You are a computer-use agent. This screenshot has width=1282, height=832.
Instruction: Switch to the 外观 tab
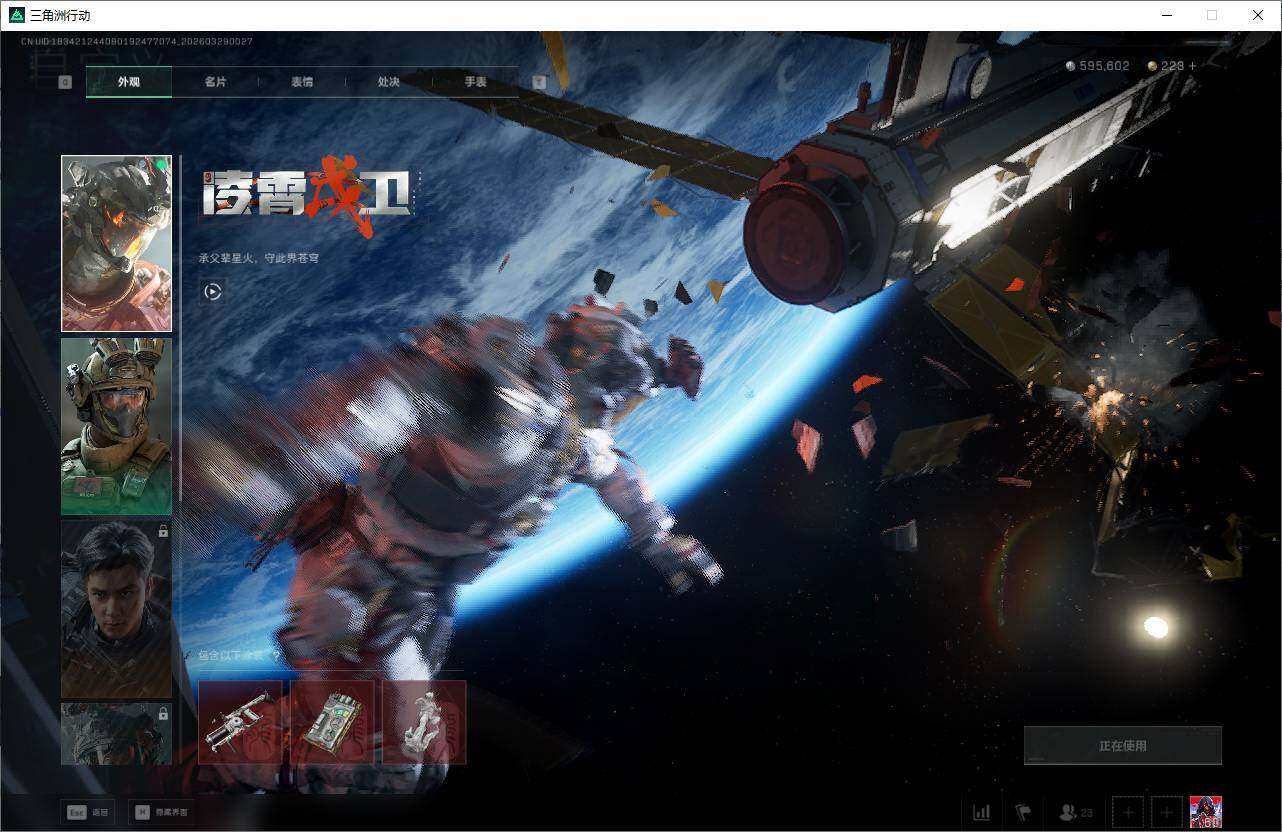click(x=129, y=82)
